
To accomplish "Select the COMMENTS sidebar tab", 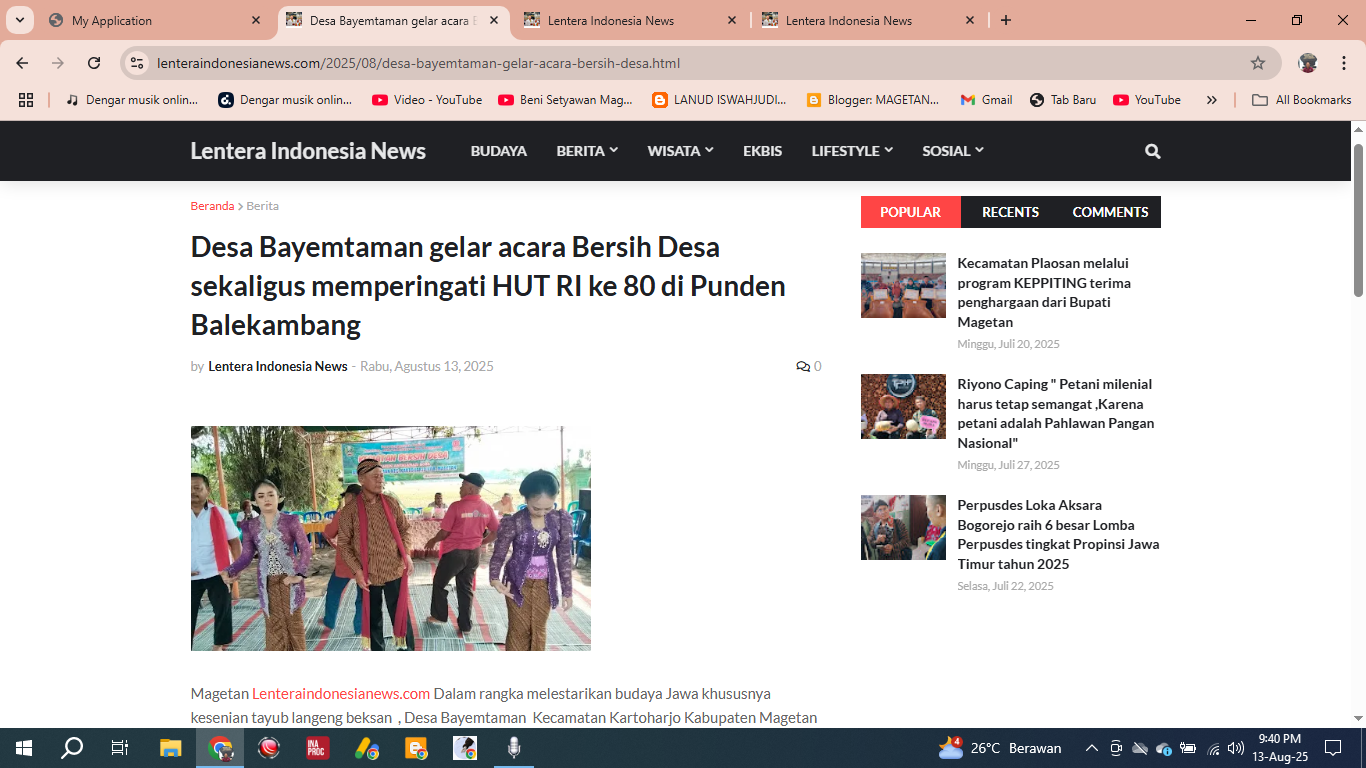I will (x=1110, y=212).
